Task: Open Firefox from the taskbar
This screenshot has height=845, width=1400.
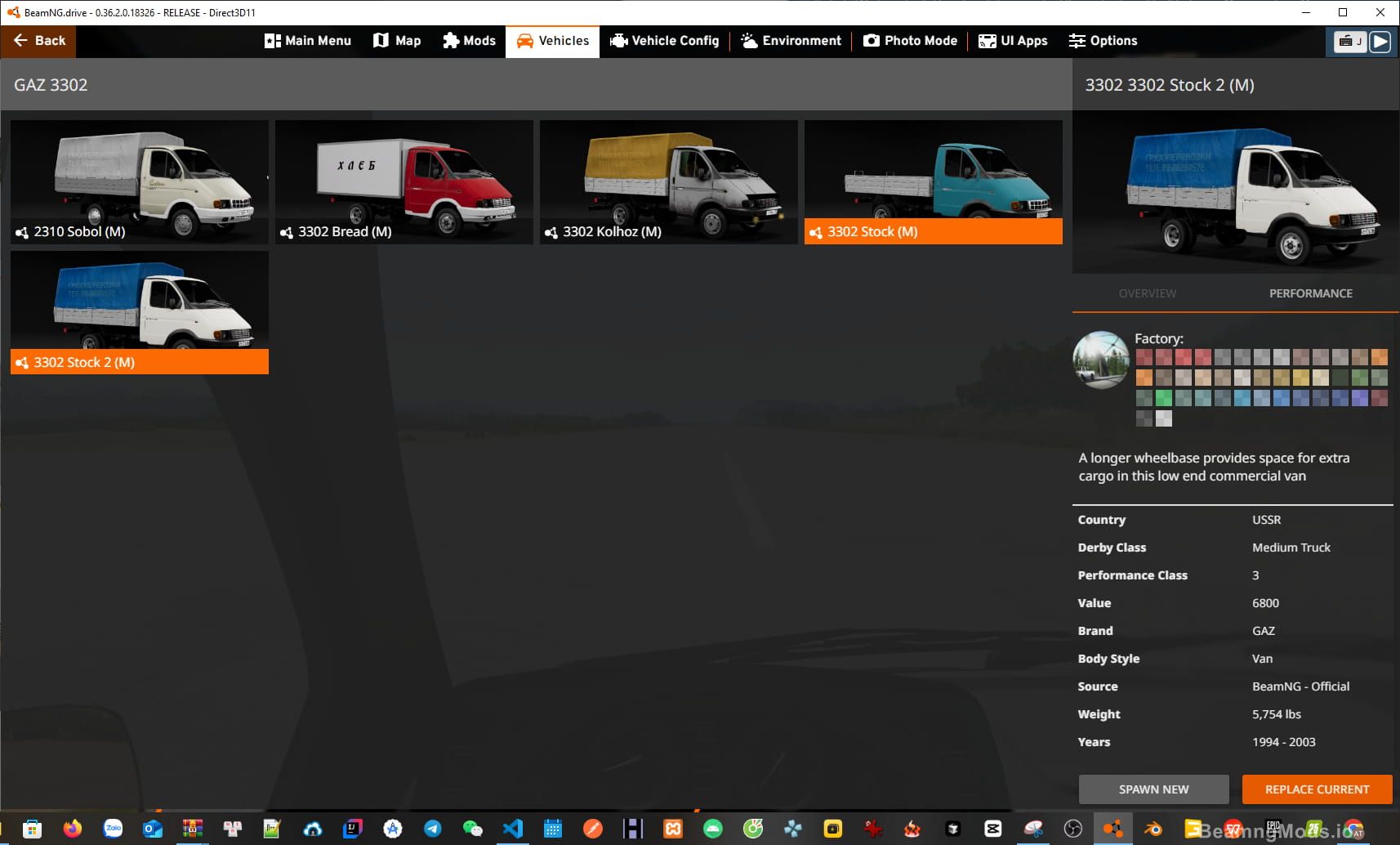Action: 73,829
